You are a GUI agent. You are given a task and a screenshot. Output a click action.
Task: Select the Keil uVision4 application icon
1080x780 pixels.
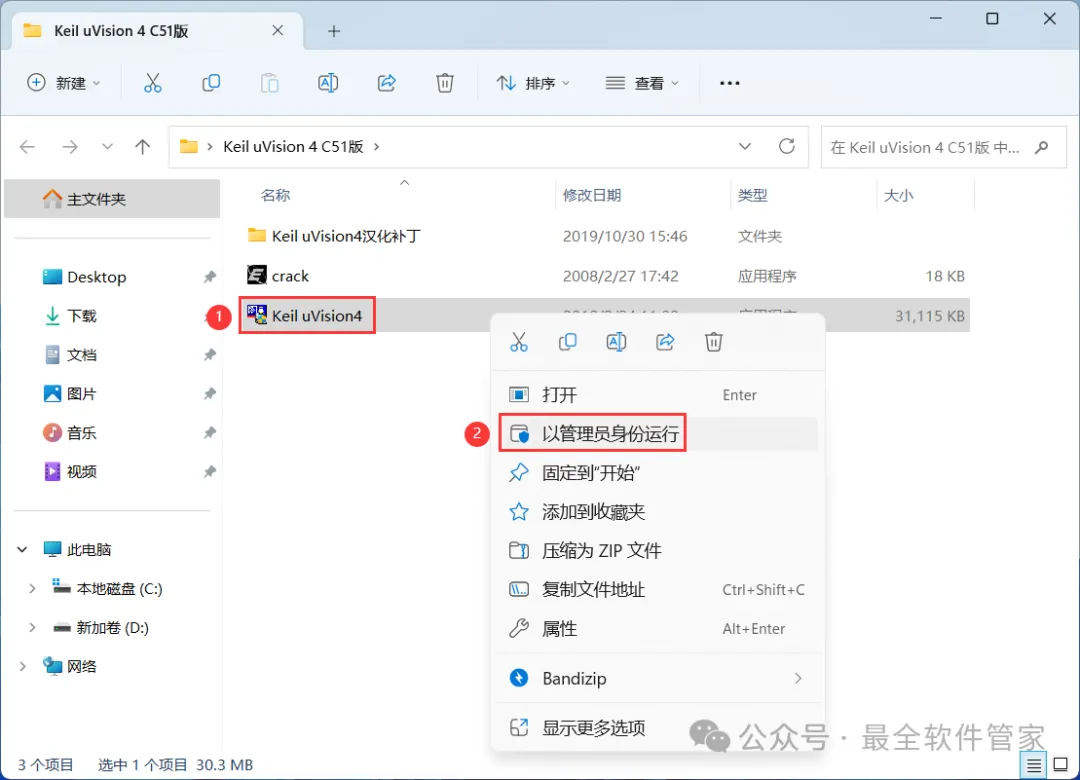coord(257,315)
